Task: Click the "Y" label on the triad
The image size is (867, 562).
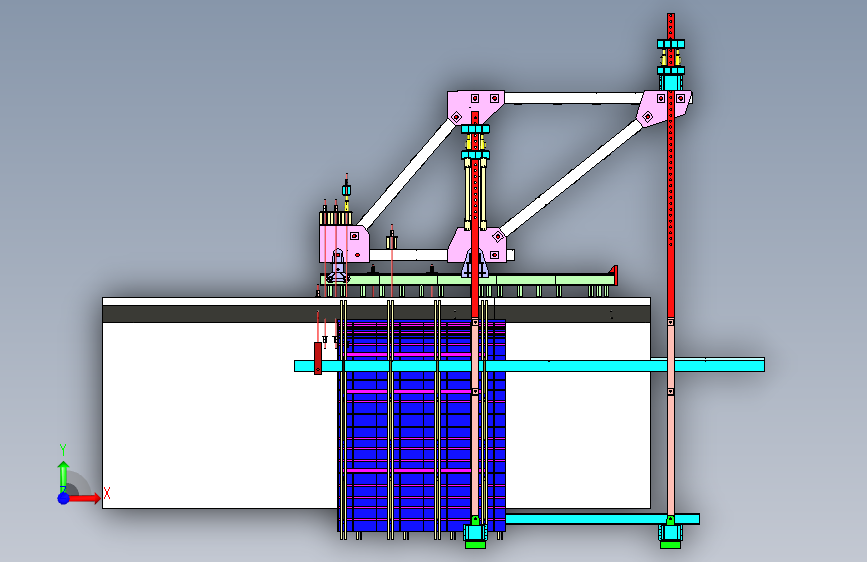Action: pos(63,449)
